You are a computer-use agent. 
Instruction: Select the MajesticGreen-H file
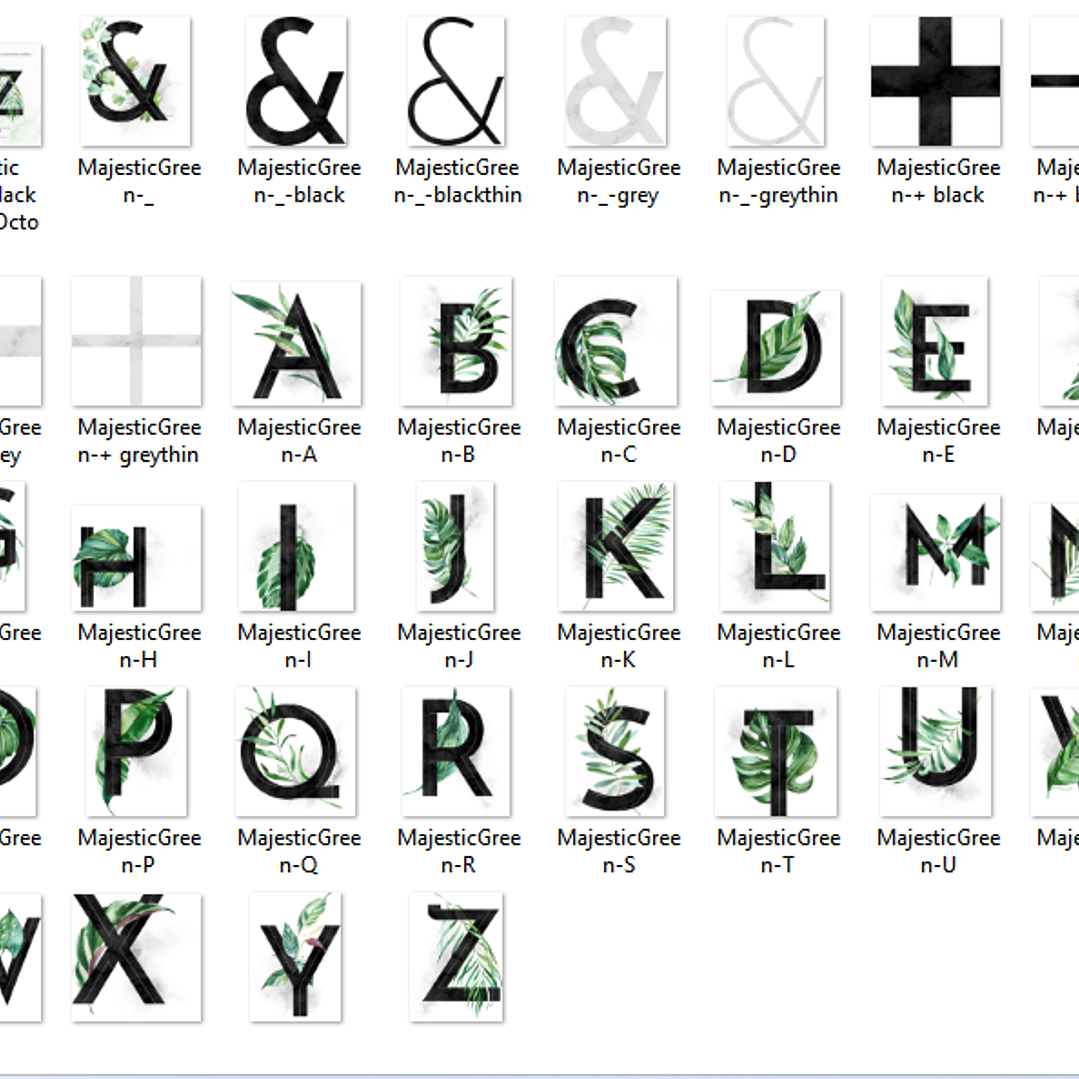point(137,548)
